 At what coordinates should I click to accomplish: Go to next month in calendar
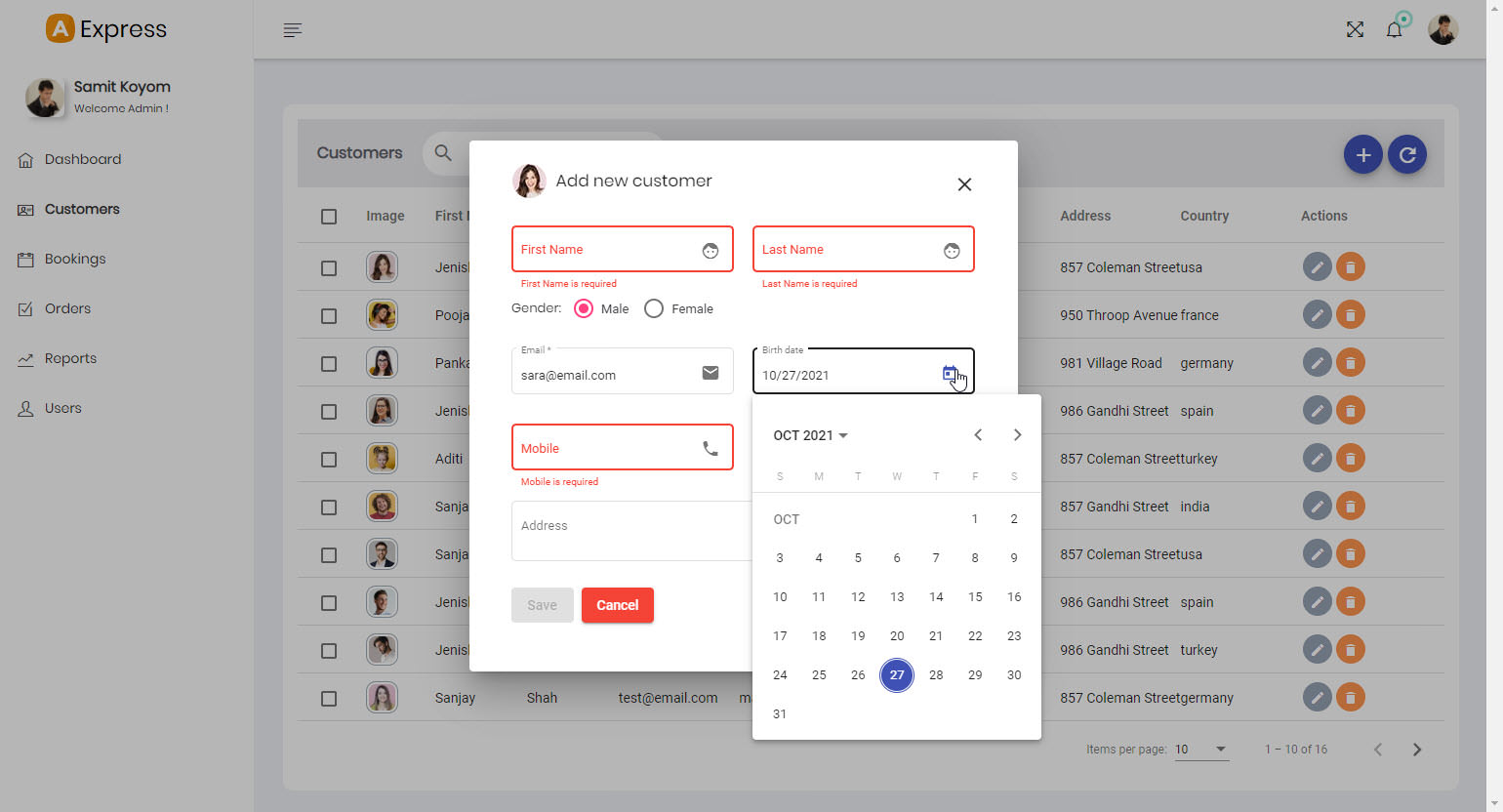[x=1017, y=435]
